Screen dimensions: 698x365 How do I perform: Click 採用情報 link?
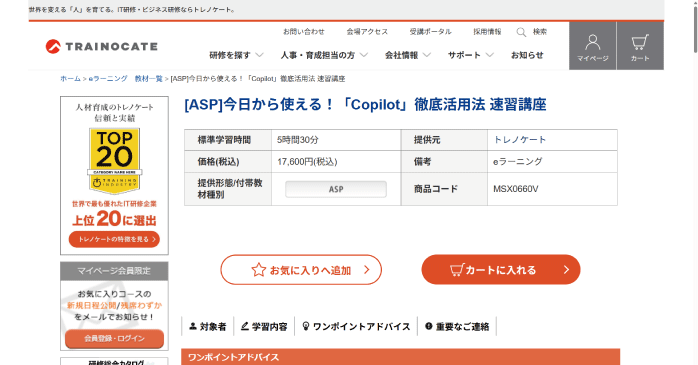pyautogui.click(x=487, y=32)
